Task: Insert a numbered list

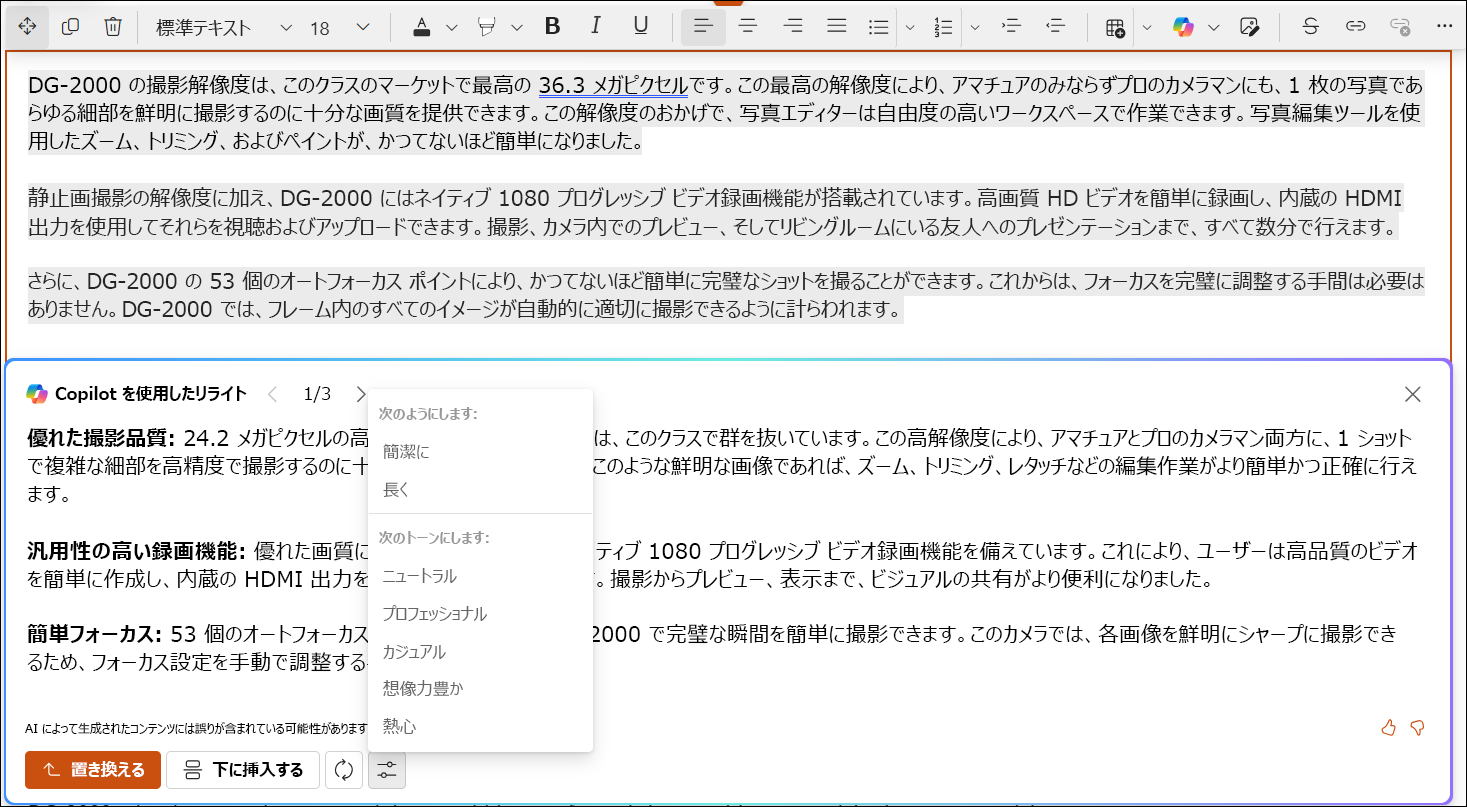Action: (x=943, y=27)
